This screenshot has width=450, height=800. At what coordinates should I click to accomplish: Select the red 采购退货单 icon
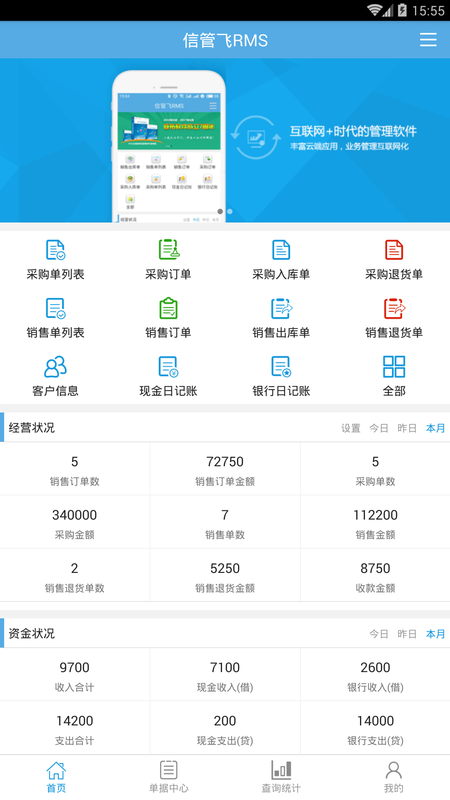pyautogui.click(x=394, y=250)
